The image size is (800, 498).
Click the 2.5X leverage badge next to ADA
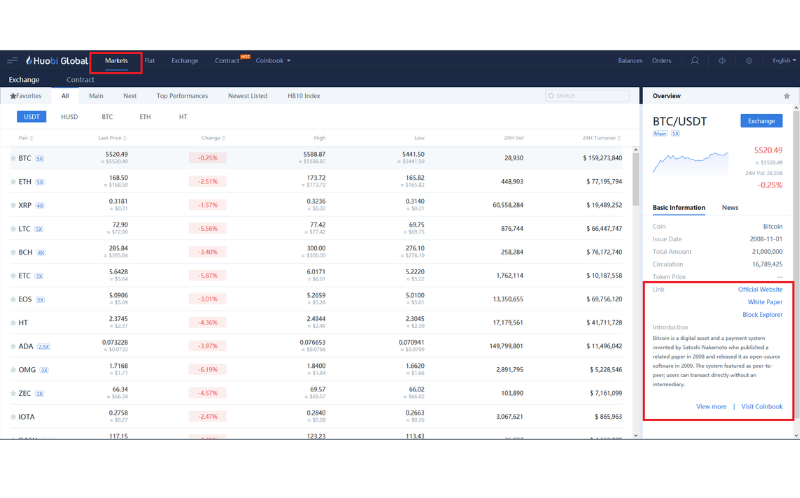tap(43, 346)
